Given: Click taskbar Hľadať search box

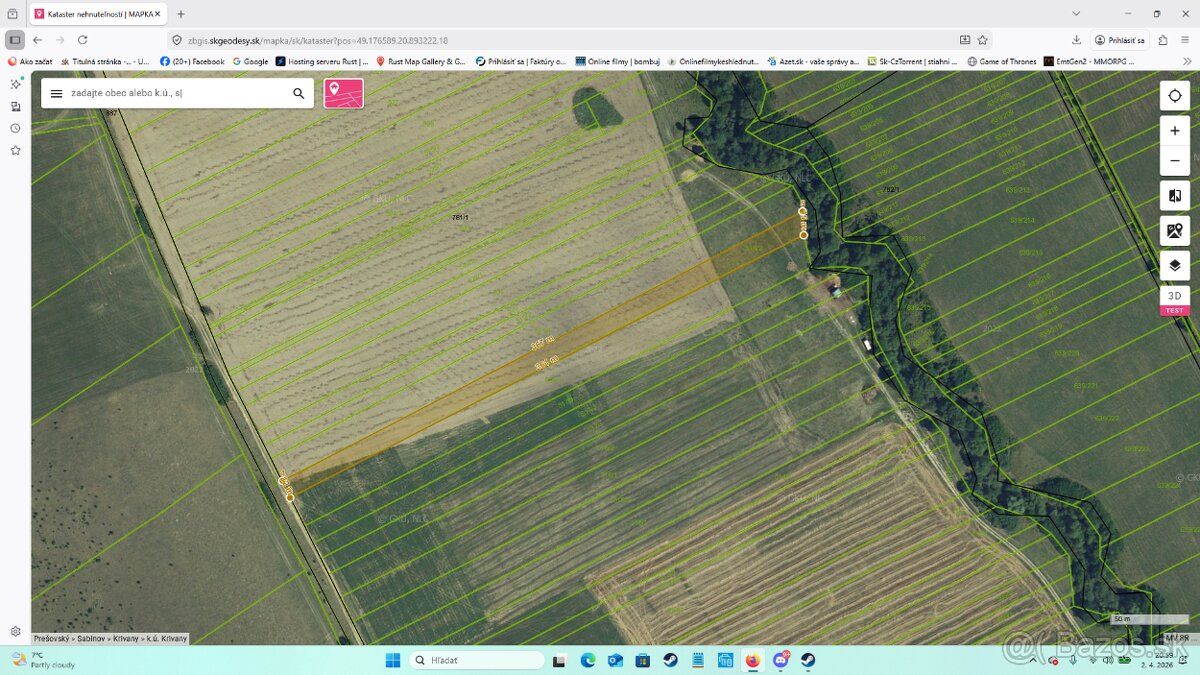Looking at the screenshot, I should (x=476, y=660).
